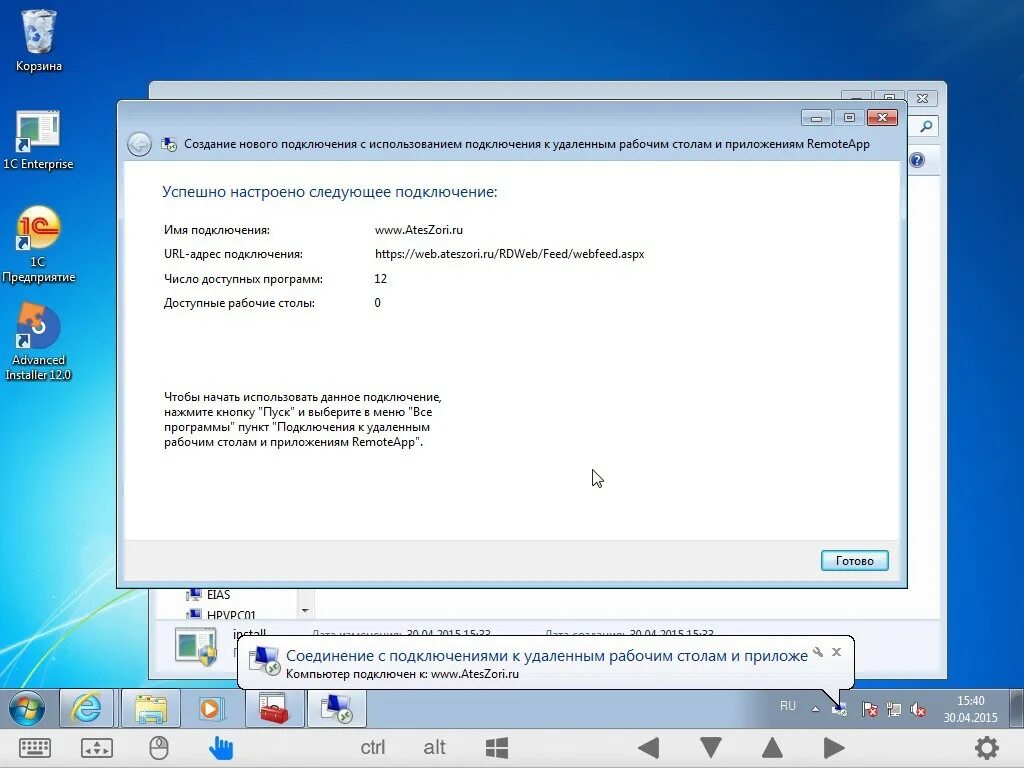
Task: Open the clock showing 15:40
Action: (970, 709)
